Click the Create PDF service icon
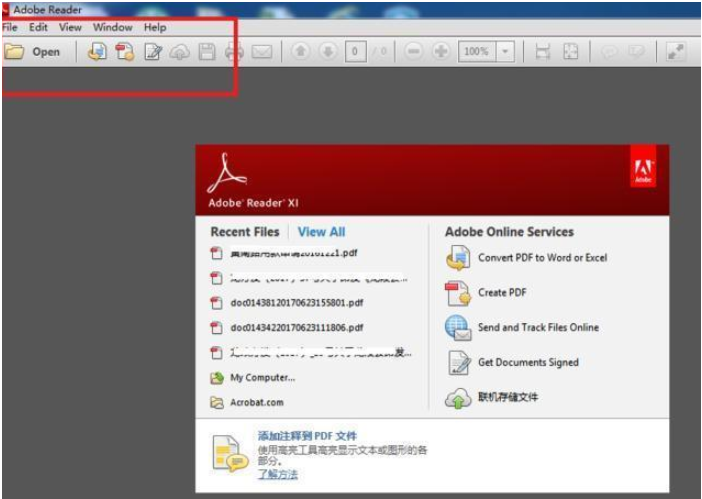The height and width of the screenshot is (499, 702). coord(458,293)
